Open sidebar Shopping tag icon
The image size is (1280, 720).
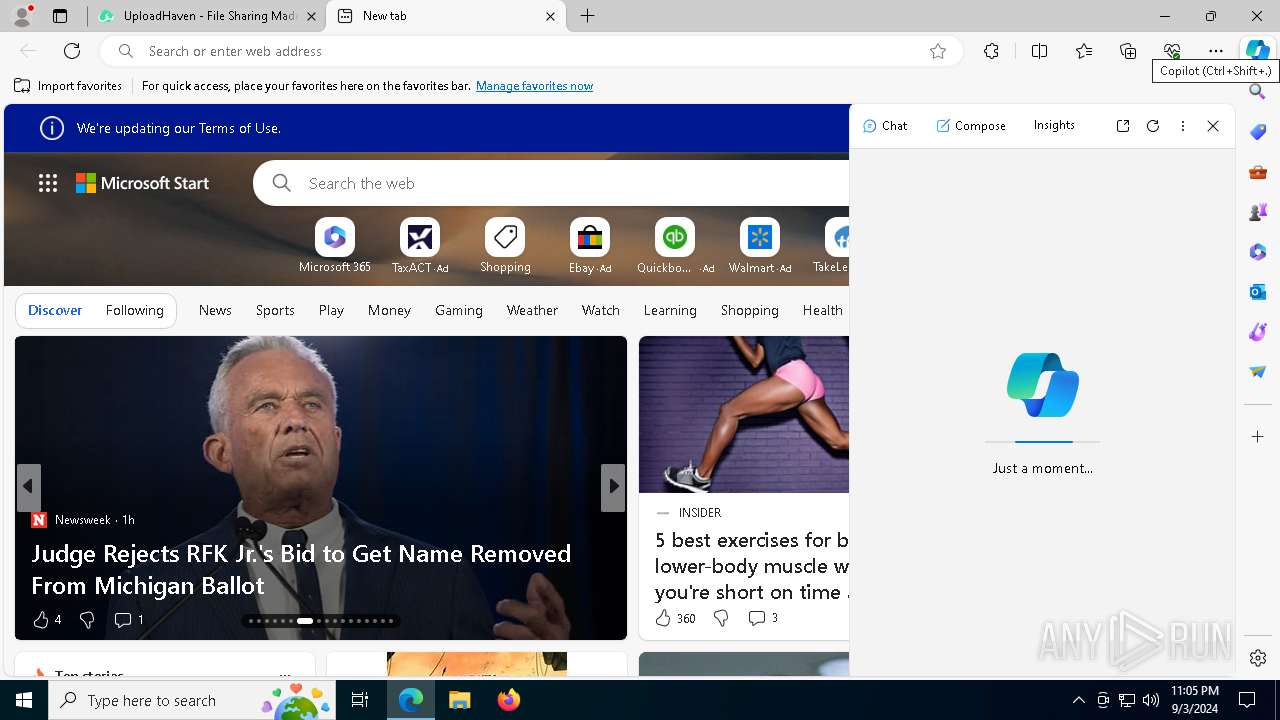tap(1258, 132)
